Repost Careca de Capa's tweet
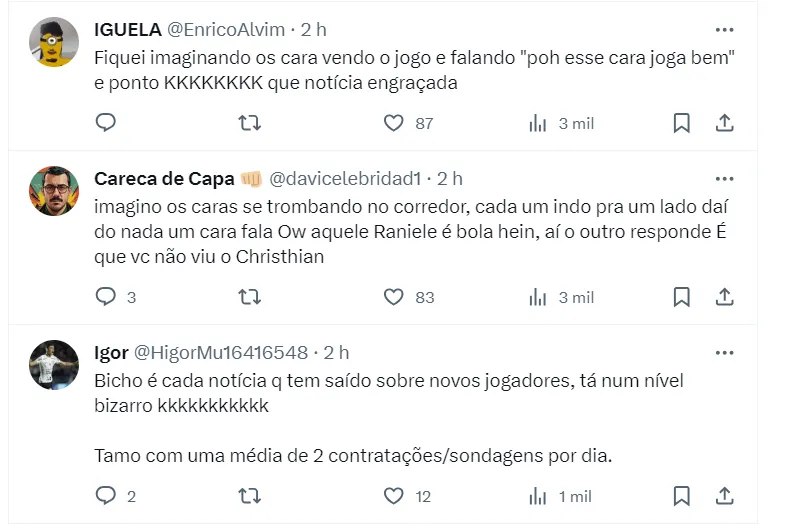794x524 pixels. coord(250,297)
